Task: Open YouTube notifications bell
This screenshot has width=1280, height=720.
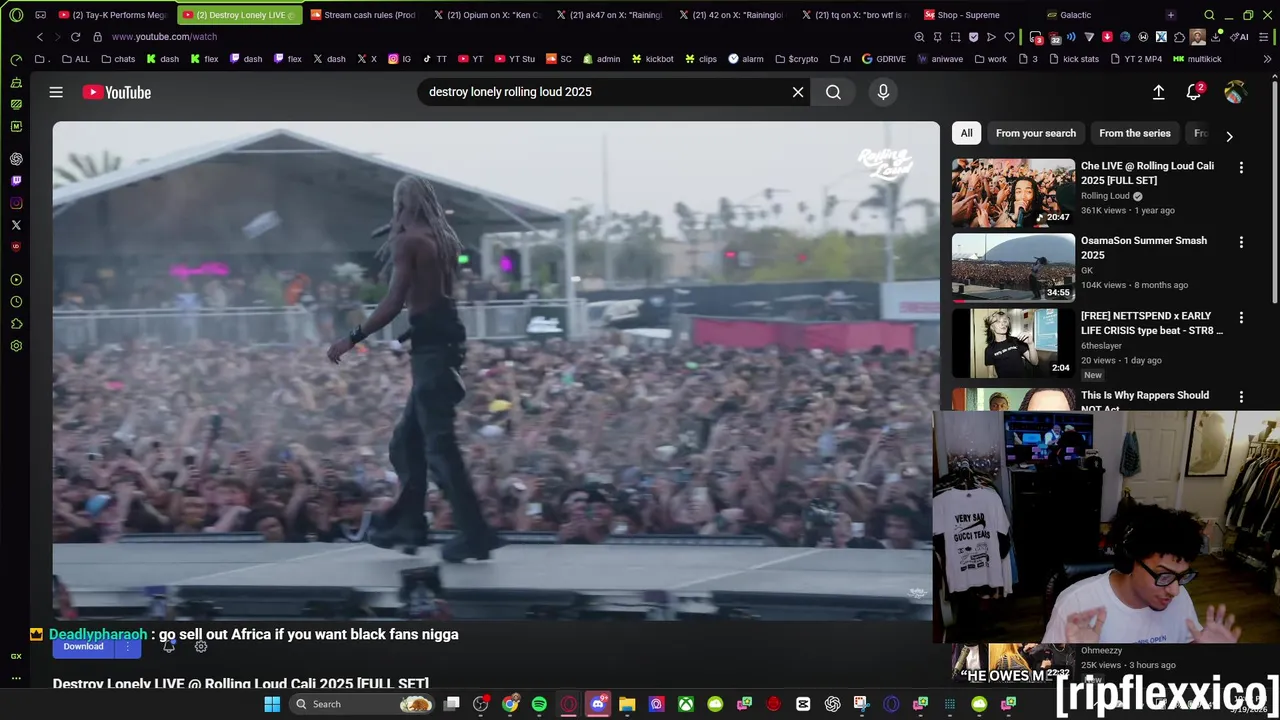Action: 1194,92
